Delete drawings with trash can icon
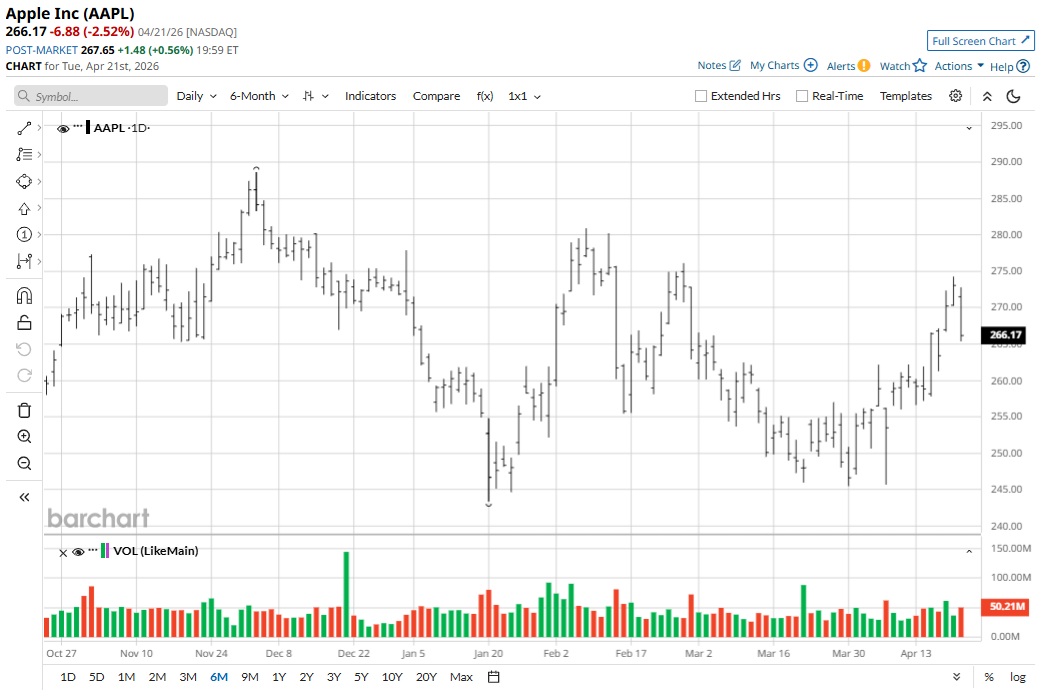This screenshot has width=1059, height=697. click(x=24, y=411)
